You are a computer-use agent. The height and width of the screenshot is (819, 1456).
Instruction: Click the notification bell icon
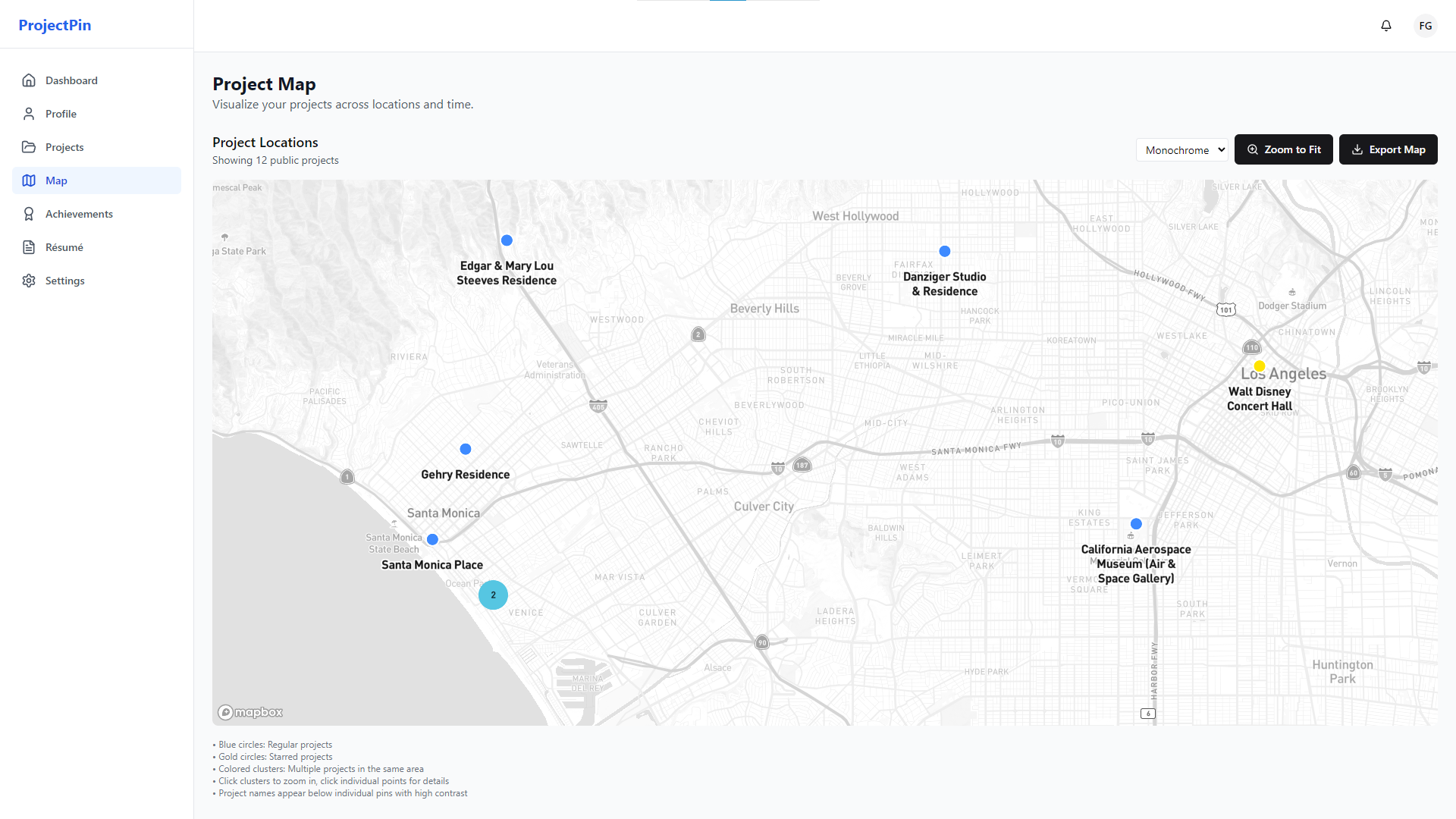1386,26
